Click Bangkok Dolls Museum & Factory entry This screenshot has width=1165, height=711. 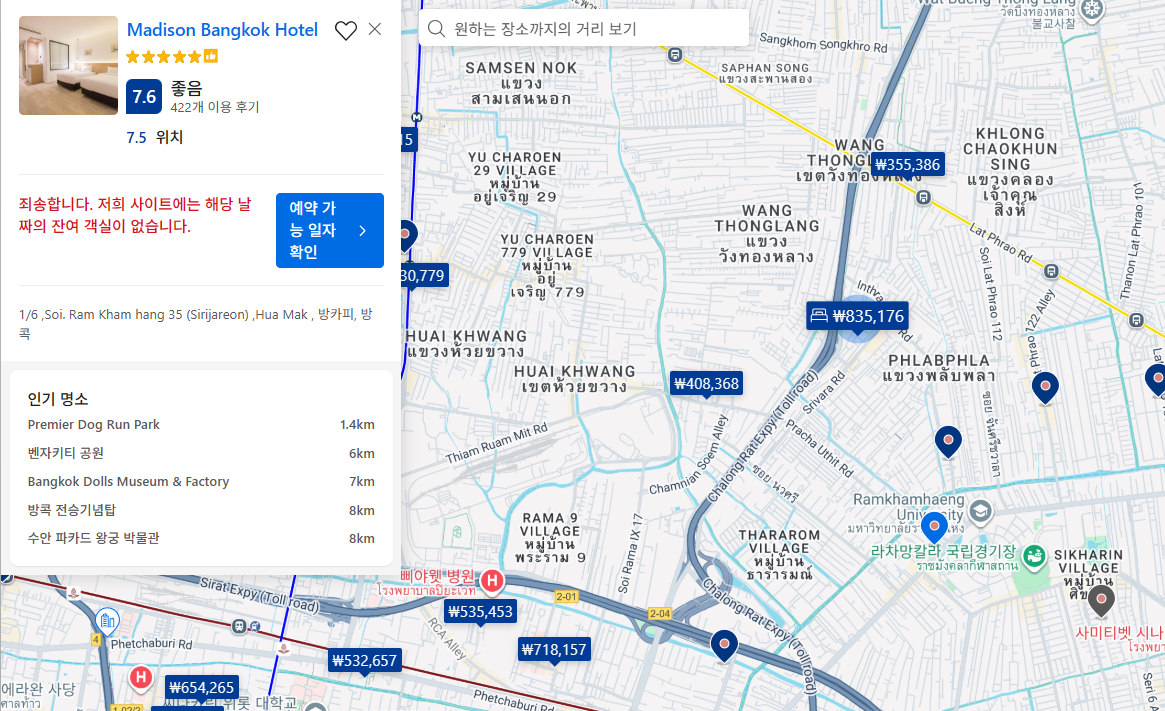tap(128, 482)
